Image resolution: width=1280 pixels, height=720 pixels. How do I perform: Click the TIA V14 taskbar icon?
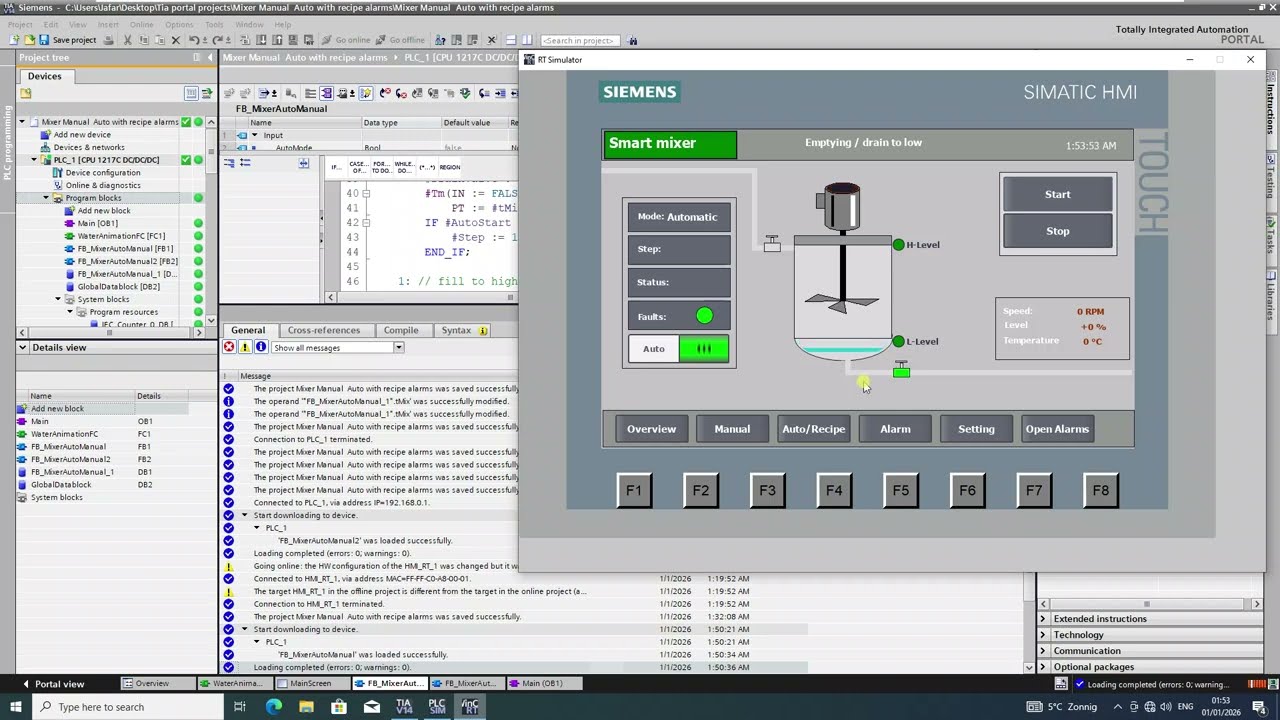(404, 706)
